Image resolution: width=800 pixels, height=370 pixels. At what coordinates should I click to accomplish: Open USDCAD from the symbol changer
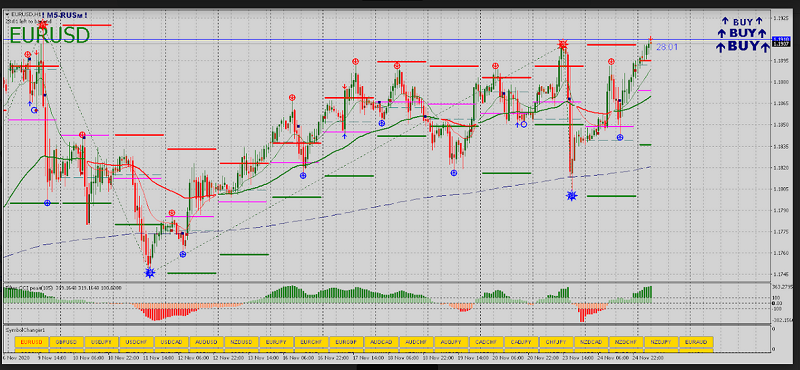(x=171, y=341)
